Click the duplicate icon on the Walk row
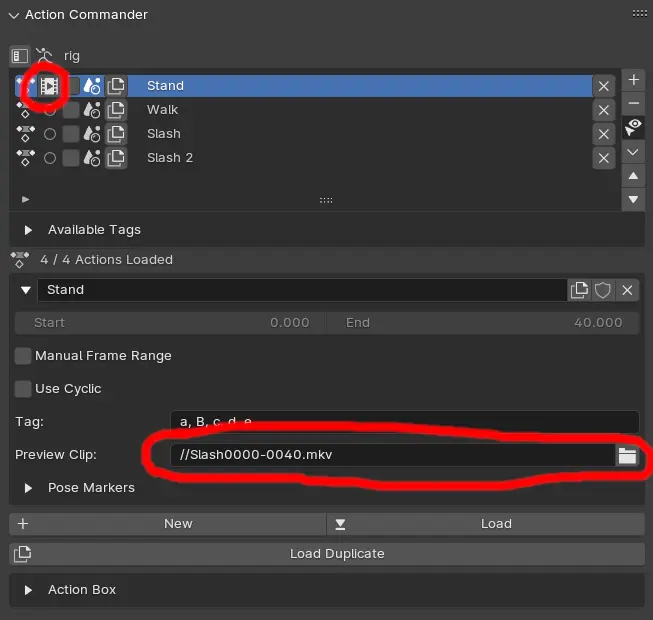The height and width of the screenshot is (620, 653). pos(117,110)
